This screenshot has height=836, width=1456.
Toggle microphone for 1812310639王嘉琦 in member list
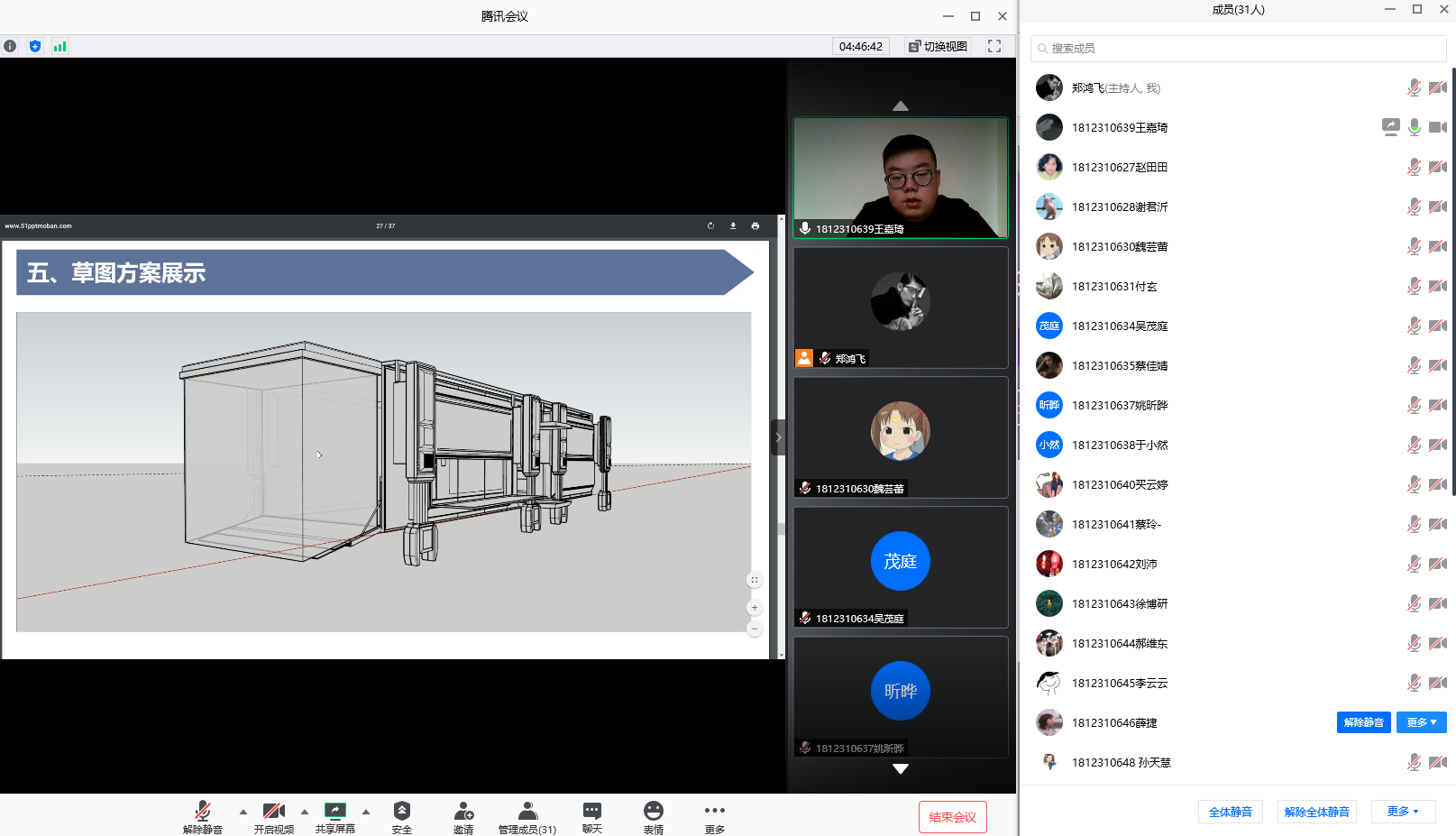pyautogui.click(x=1415, y=127)
